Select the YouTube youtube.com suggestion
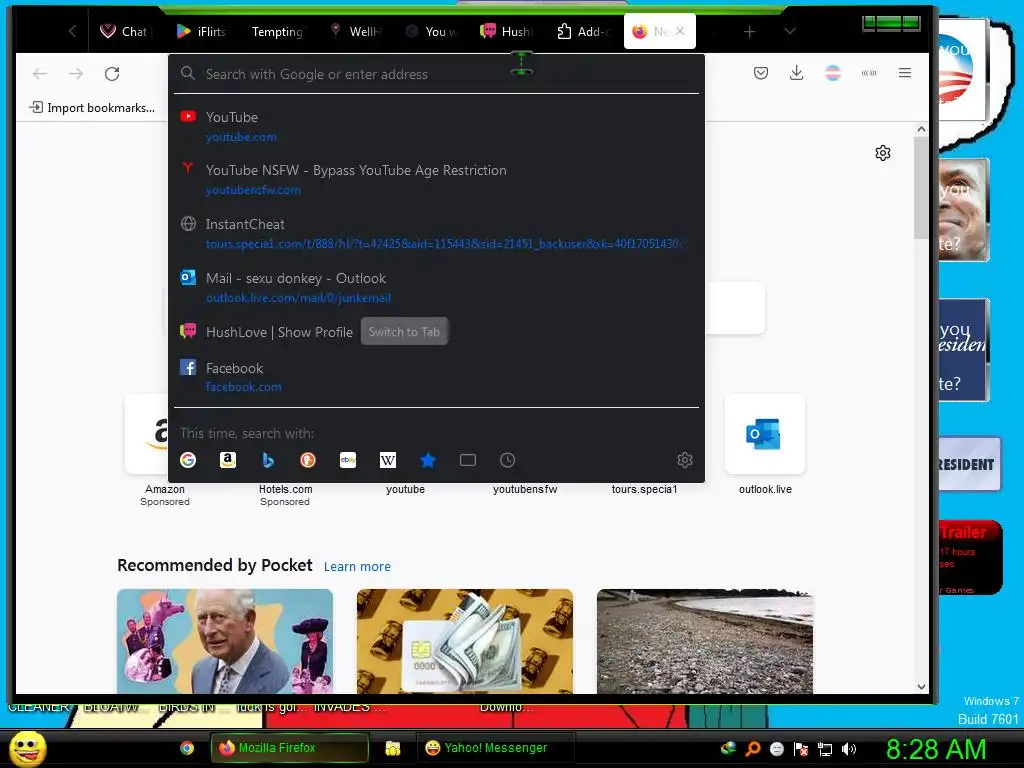This screenshot has width=1024, height=768. coord(436,127)
